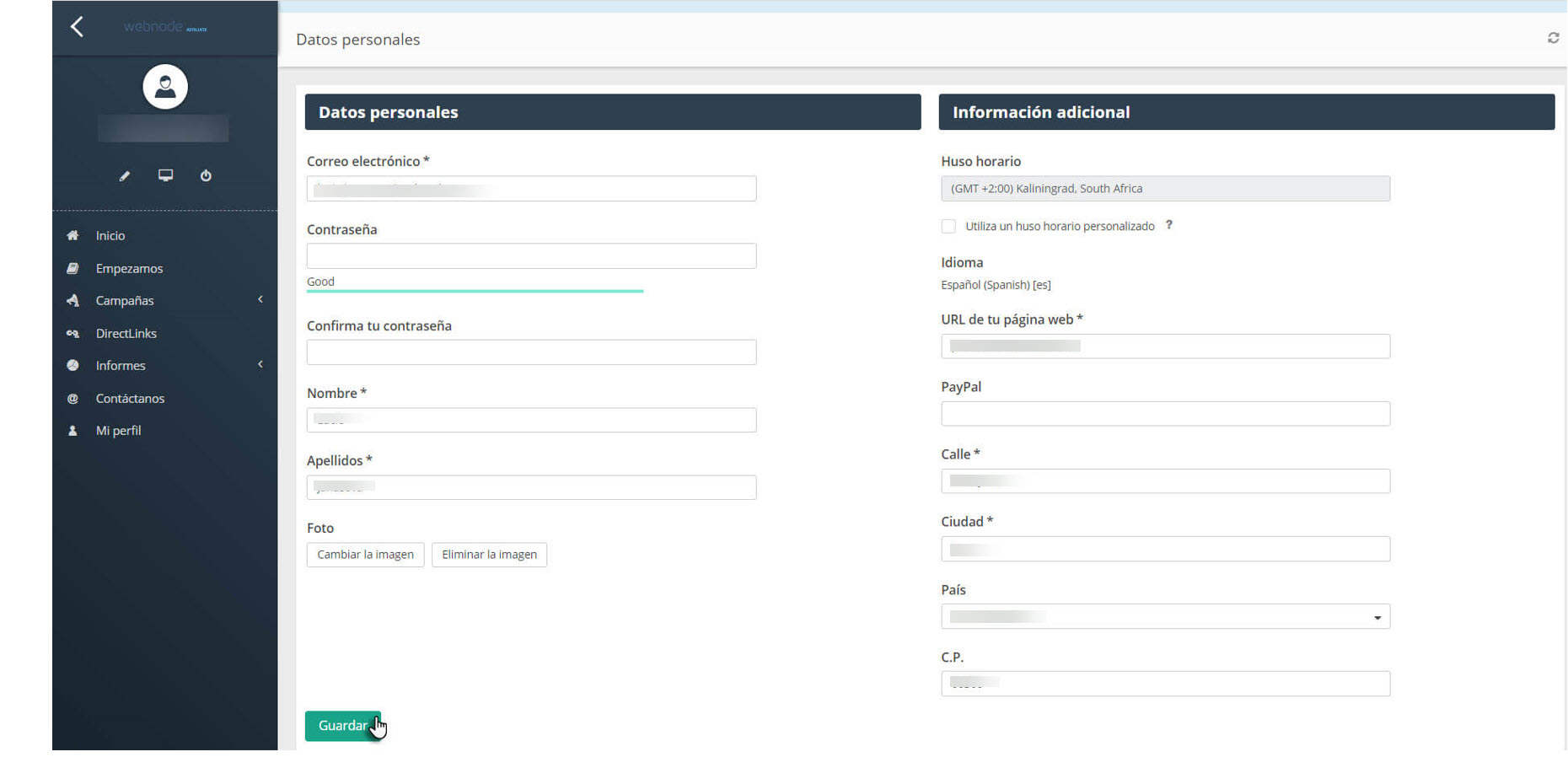Enable custom time zone checkbox
The width and height of the screenshot is (1568, 784).
(x=948, y=226)
